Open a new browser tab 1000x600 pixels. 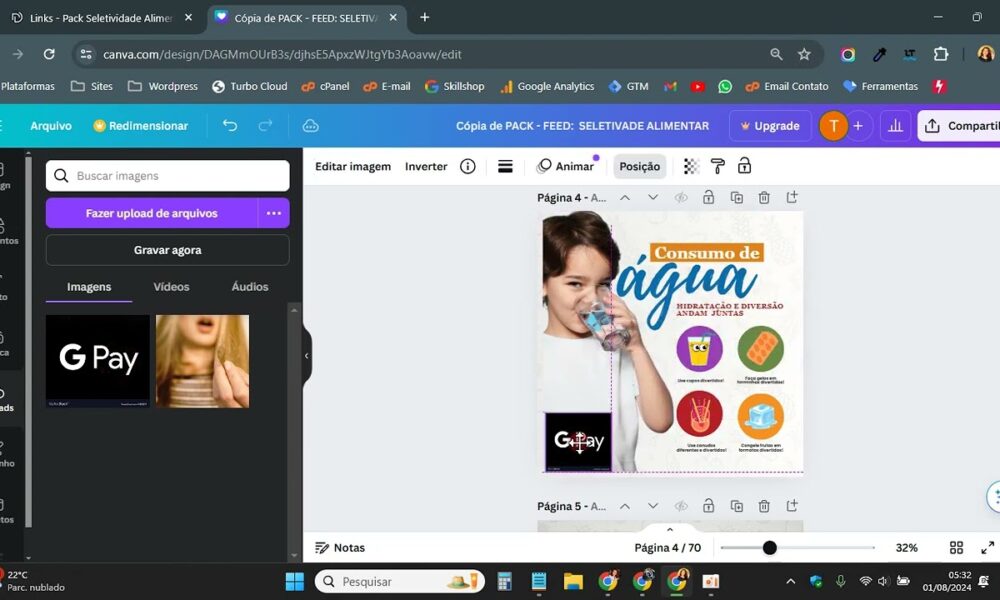[x=425, y=17]
